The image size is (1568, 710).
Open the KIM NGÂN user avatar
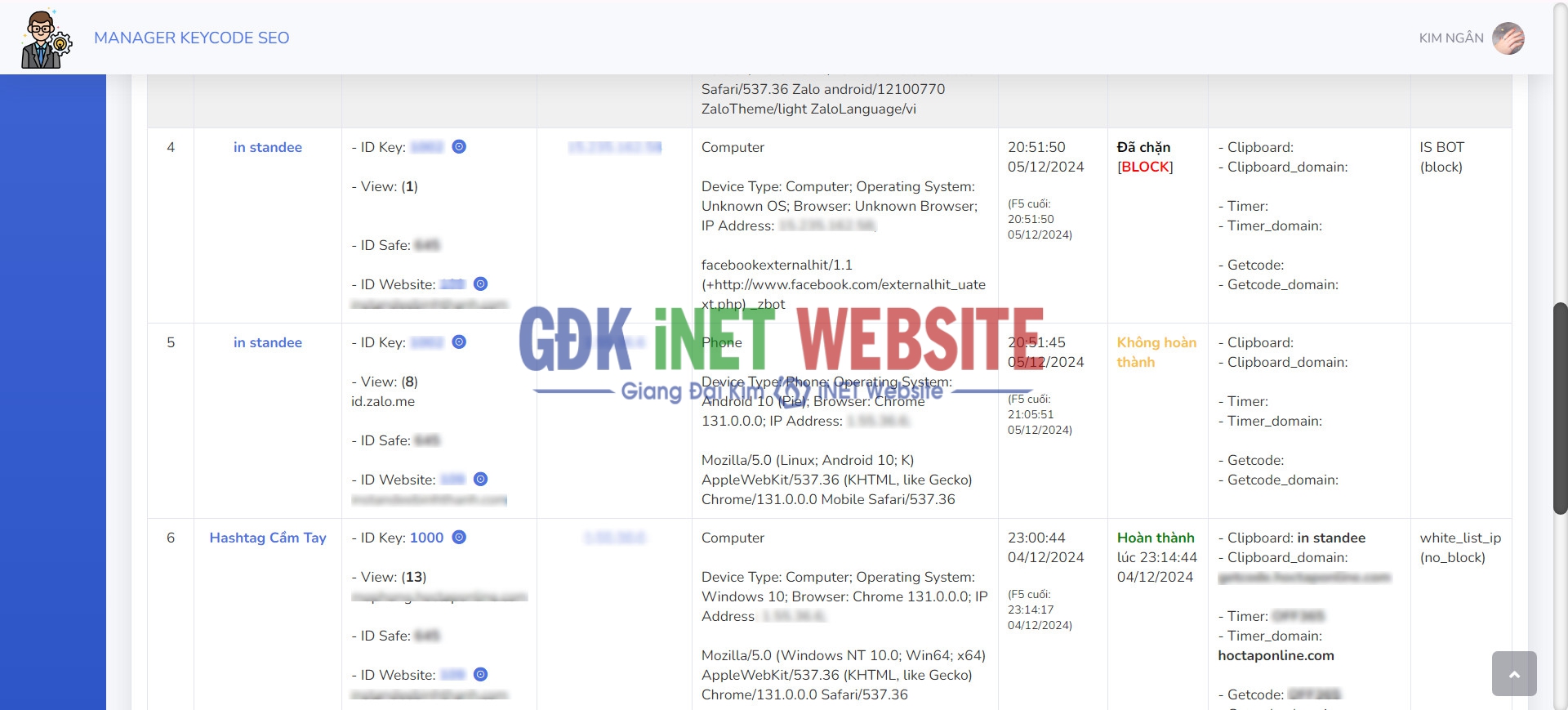point(1508,38)
